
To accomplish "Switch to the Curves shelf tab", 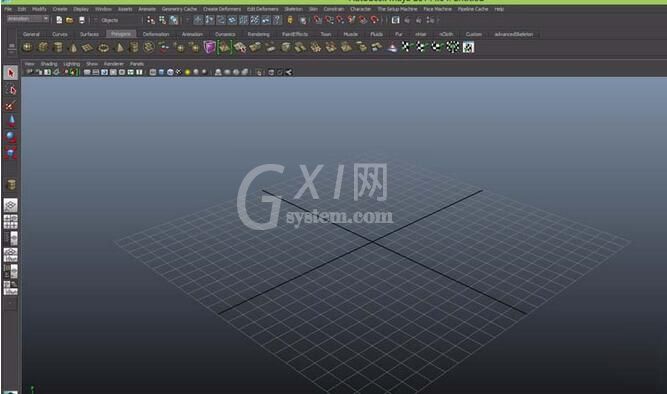I will pos(60,34).
